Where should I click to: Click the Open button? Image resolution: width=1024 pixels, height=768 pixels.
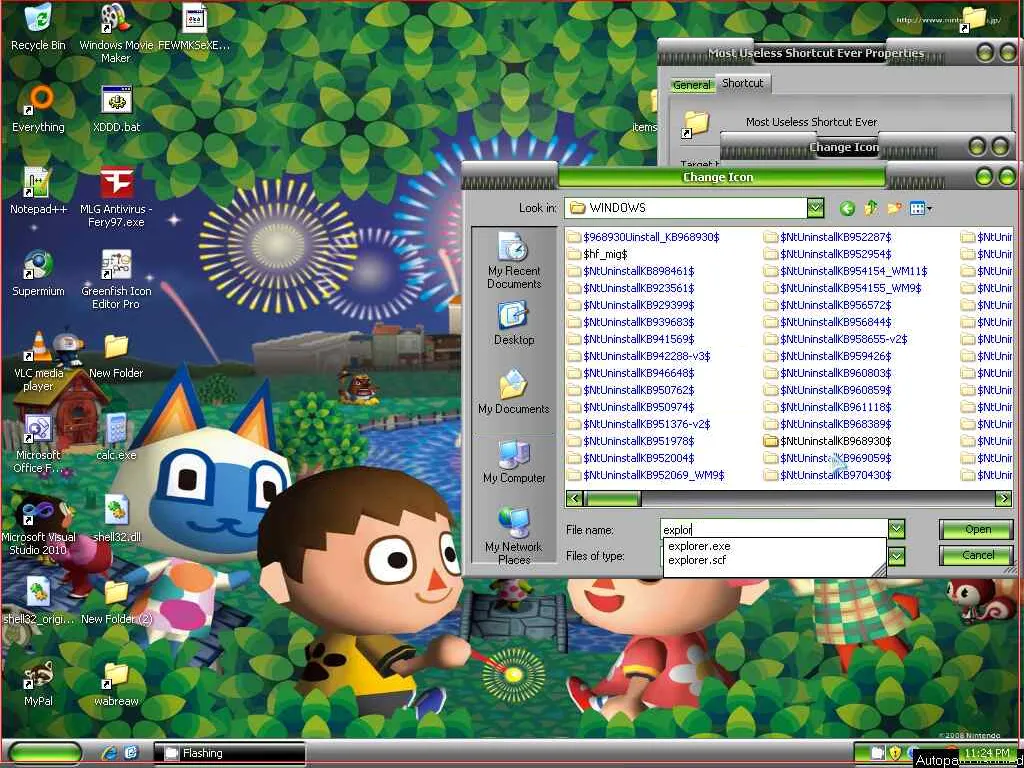(977, 530)
